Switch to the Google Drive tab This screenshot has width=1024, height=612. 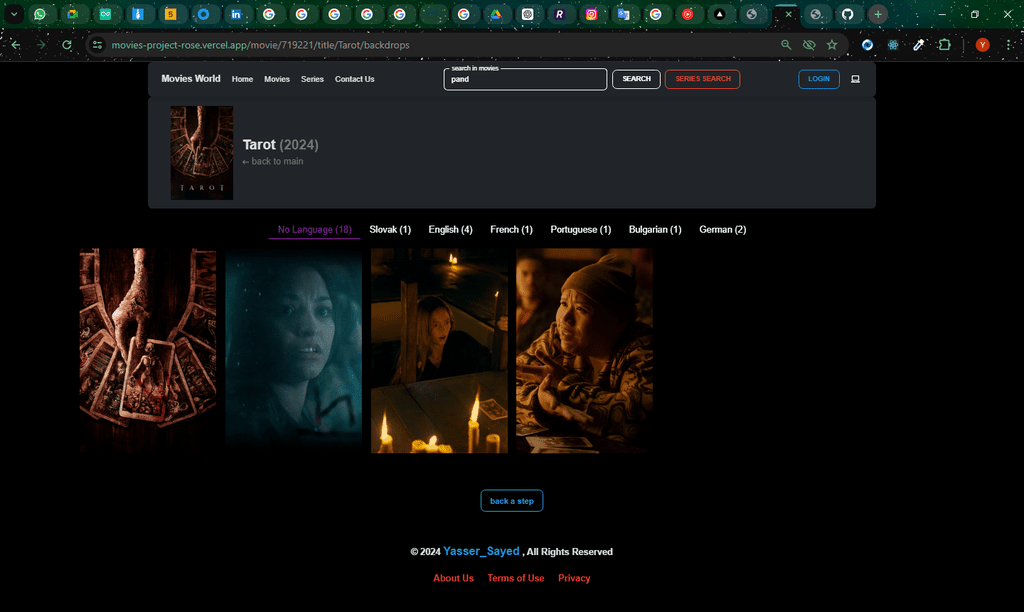tap(496, 14)
